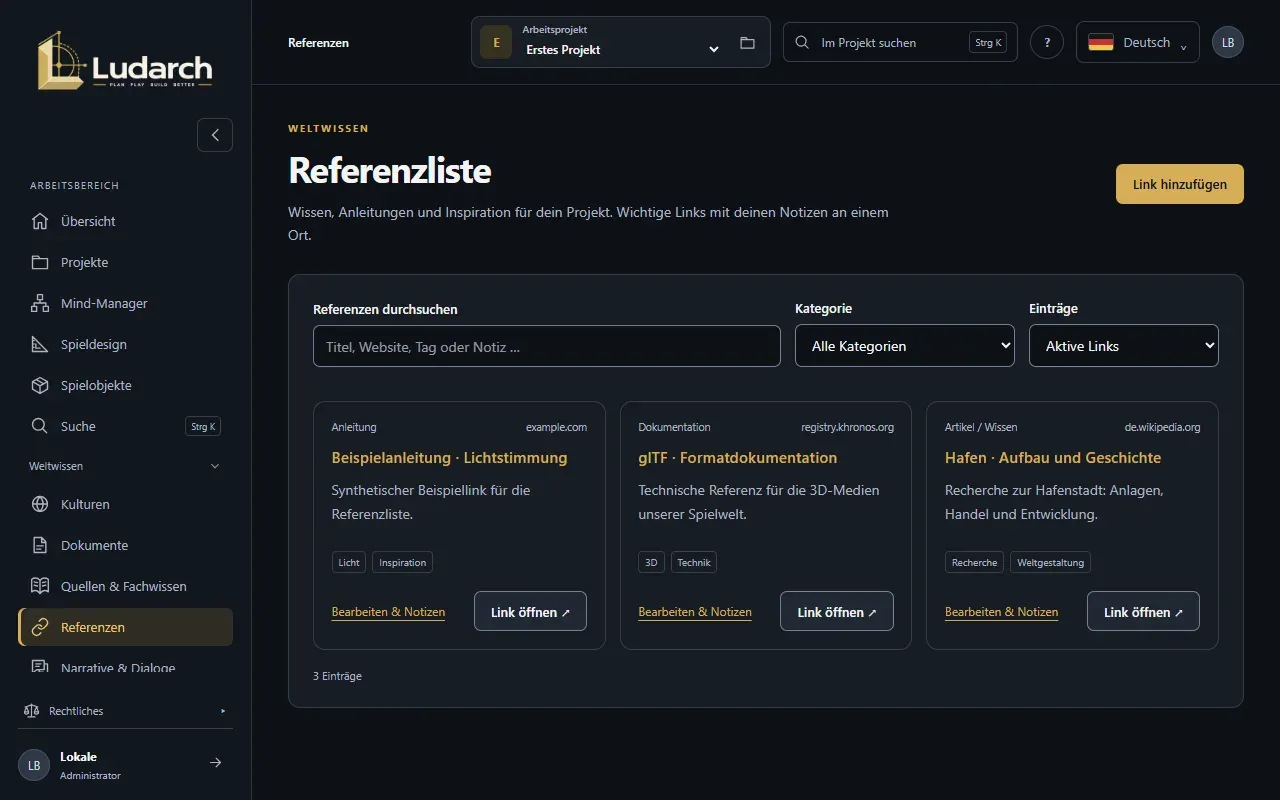Click Bearbeiten & Notizen on glTF card
This screenshot has width=1280, height=800.
tap(695, 612)
